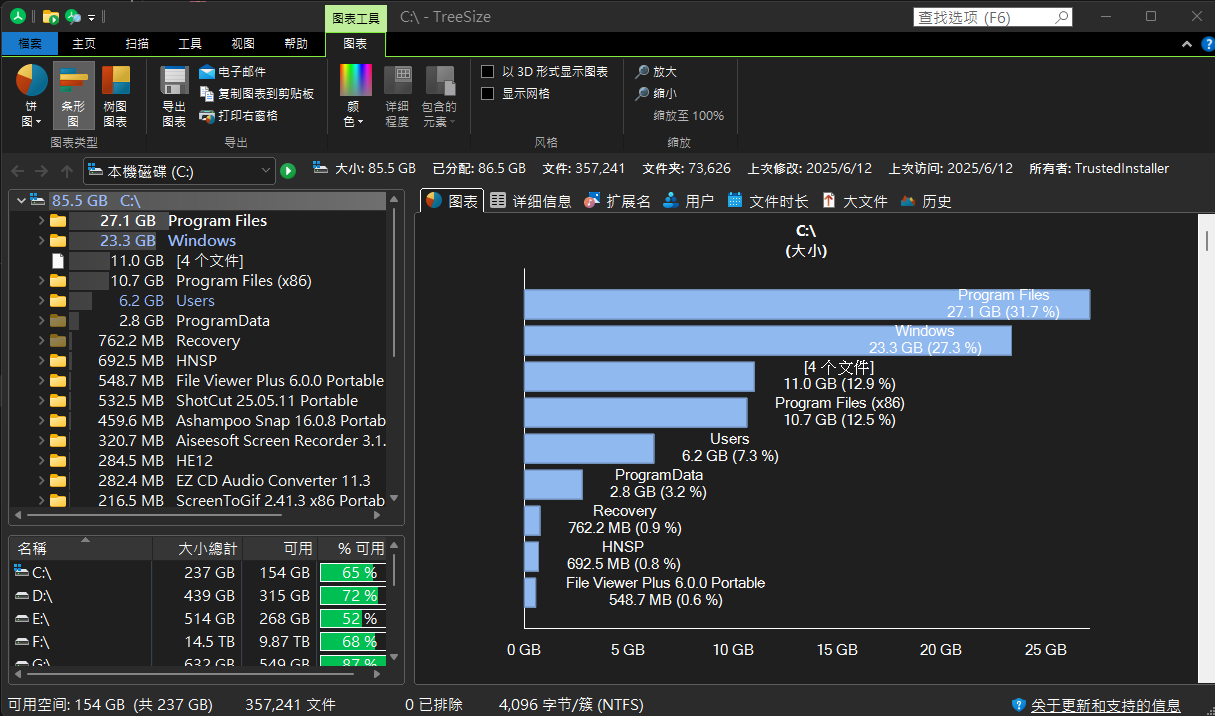Click the Users chart bar

pyautogui.click(x=589, y=448)
